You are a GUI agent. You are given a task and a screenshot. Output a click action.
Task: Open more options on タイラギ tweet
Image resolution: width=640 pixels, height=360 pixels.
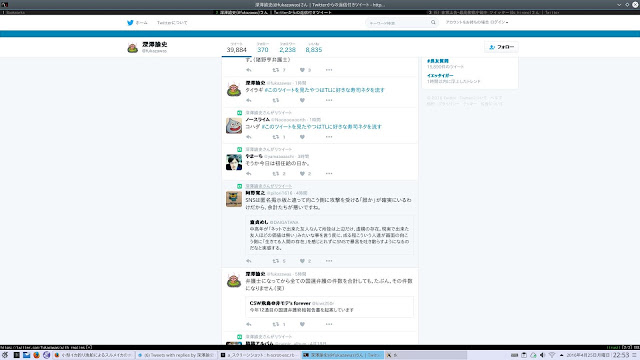(x=329, y=100)
